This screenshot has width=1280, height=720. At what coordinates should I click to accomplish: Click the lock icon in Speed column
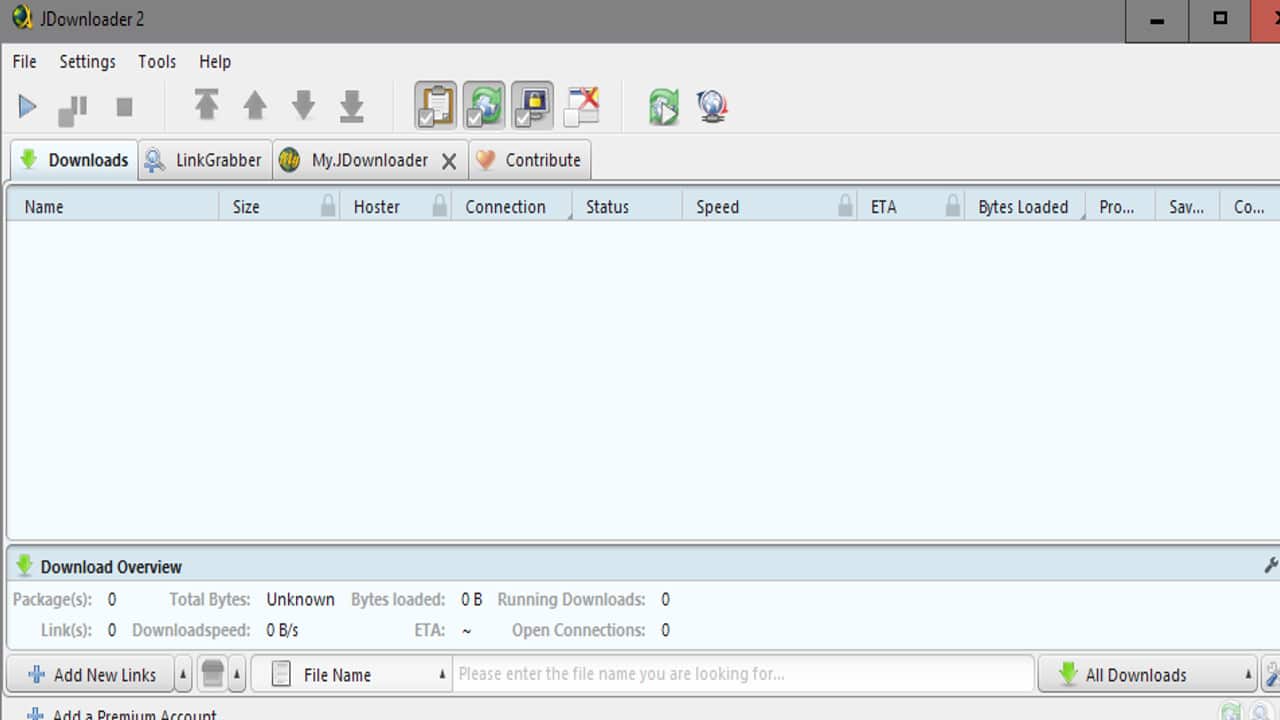pos(846,206)
